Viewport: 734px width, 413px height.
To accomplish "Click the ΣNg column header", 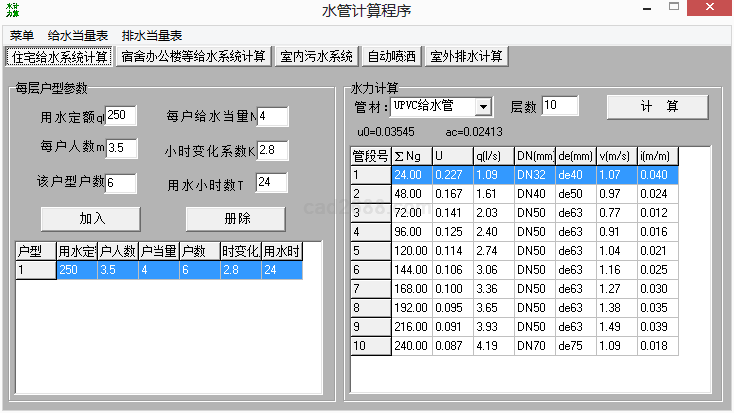I will pos(410,156).
